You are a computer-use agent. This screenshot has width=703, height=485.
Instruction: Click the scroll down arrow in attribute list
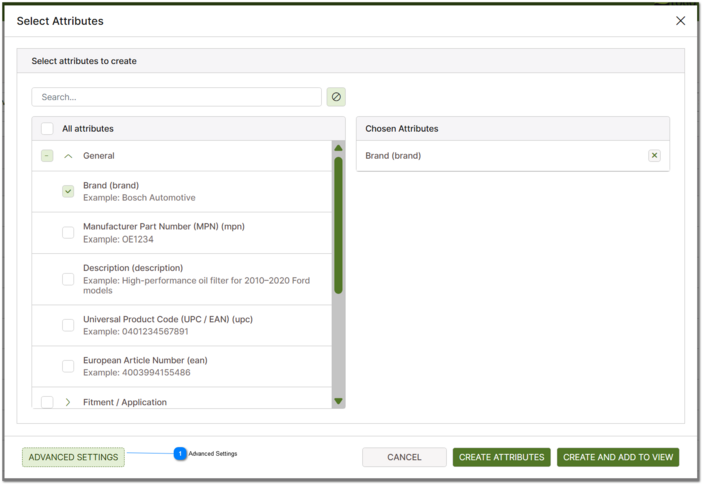pos(338,401)
